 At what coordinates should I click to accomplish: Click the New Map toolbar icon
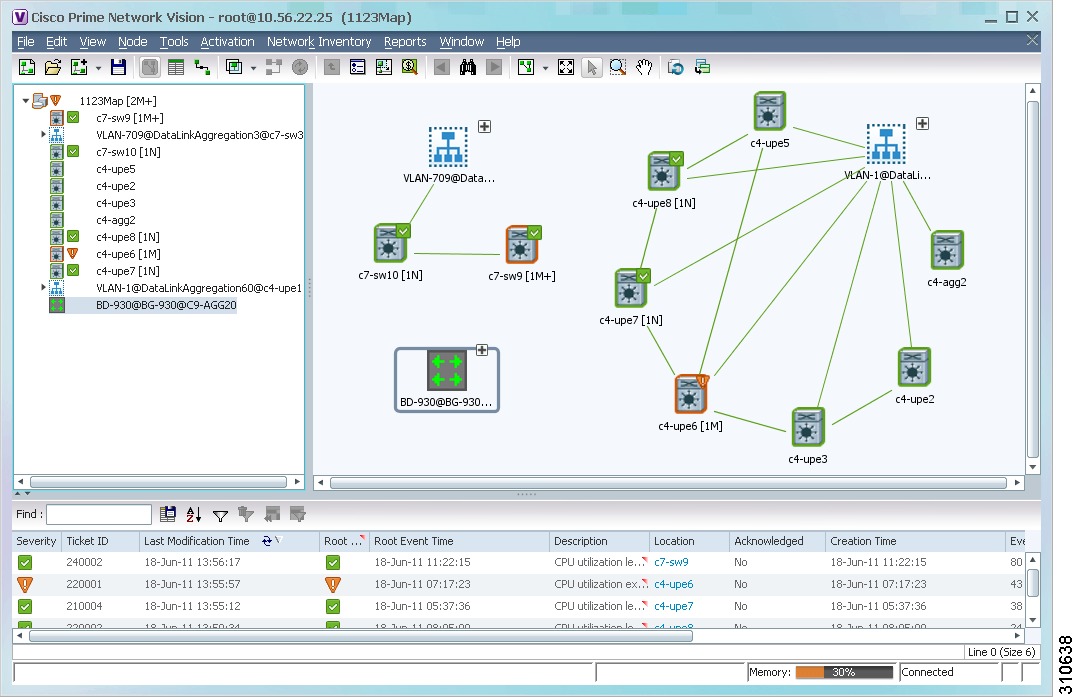point(27,67)
